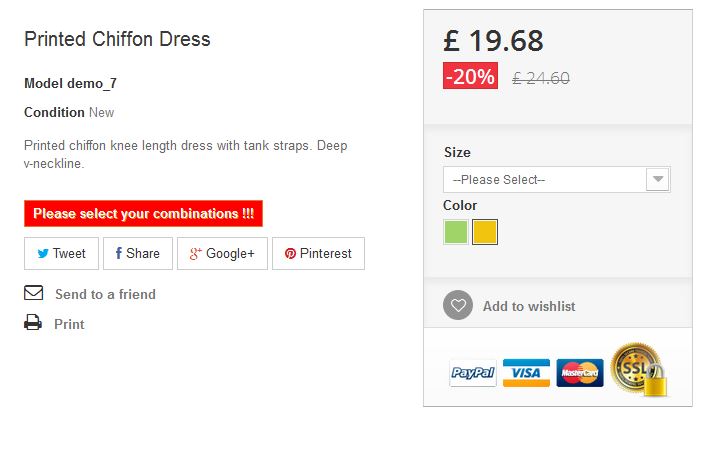Click the Google+ icon

(196, 254)
